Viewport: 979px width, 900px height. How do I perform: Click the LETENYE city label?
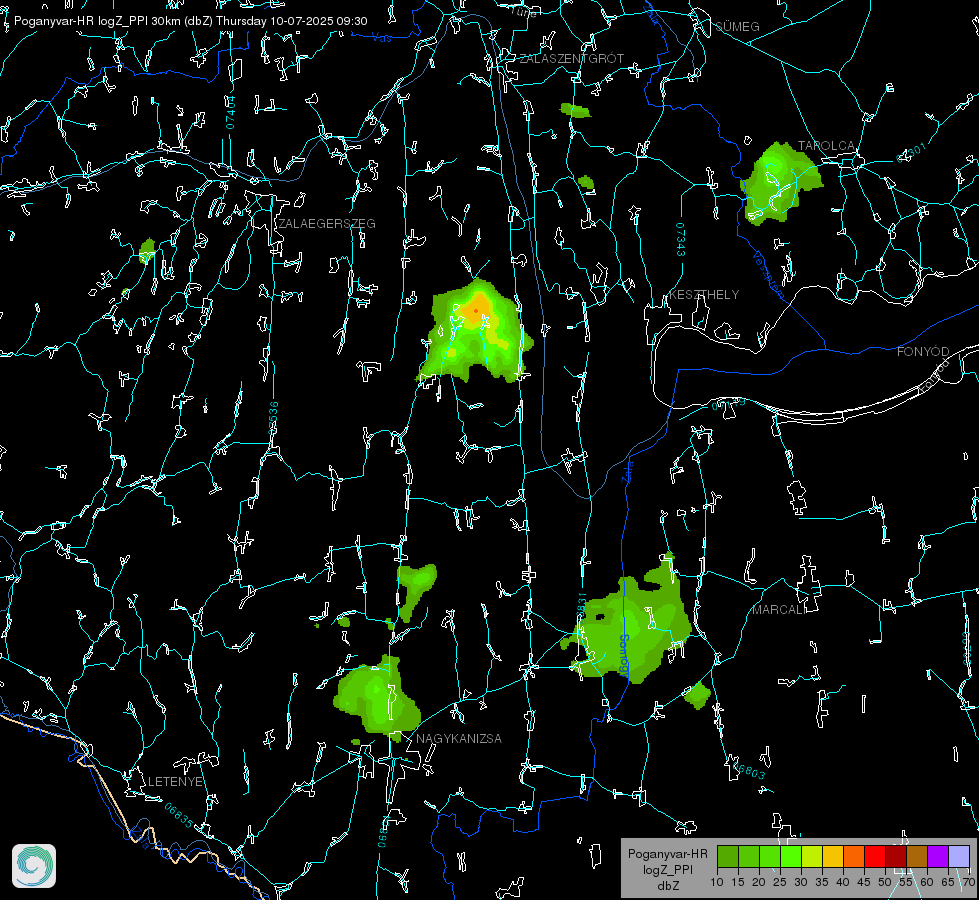pos(175,782)
